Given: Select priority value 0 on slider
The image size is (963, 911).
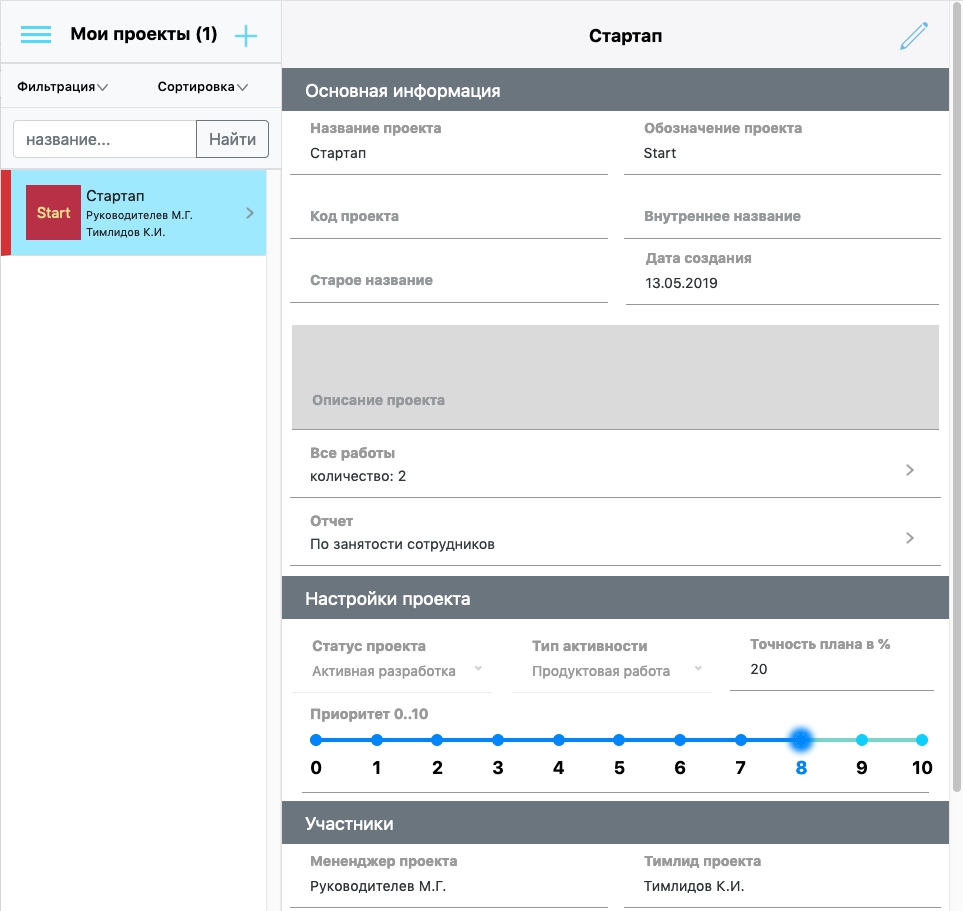Looking at the screenshot, I should pos(316,740).
